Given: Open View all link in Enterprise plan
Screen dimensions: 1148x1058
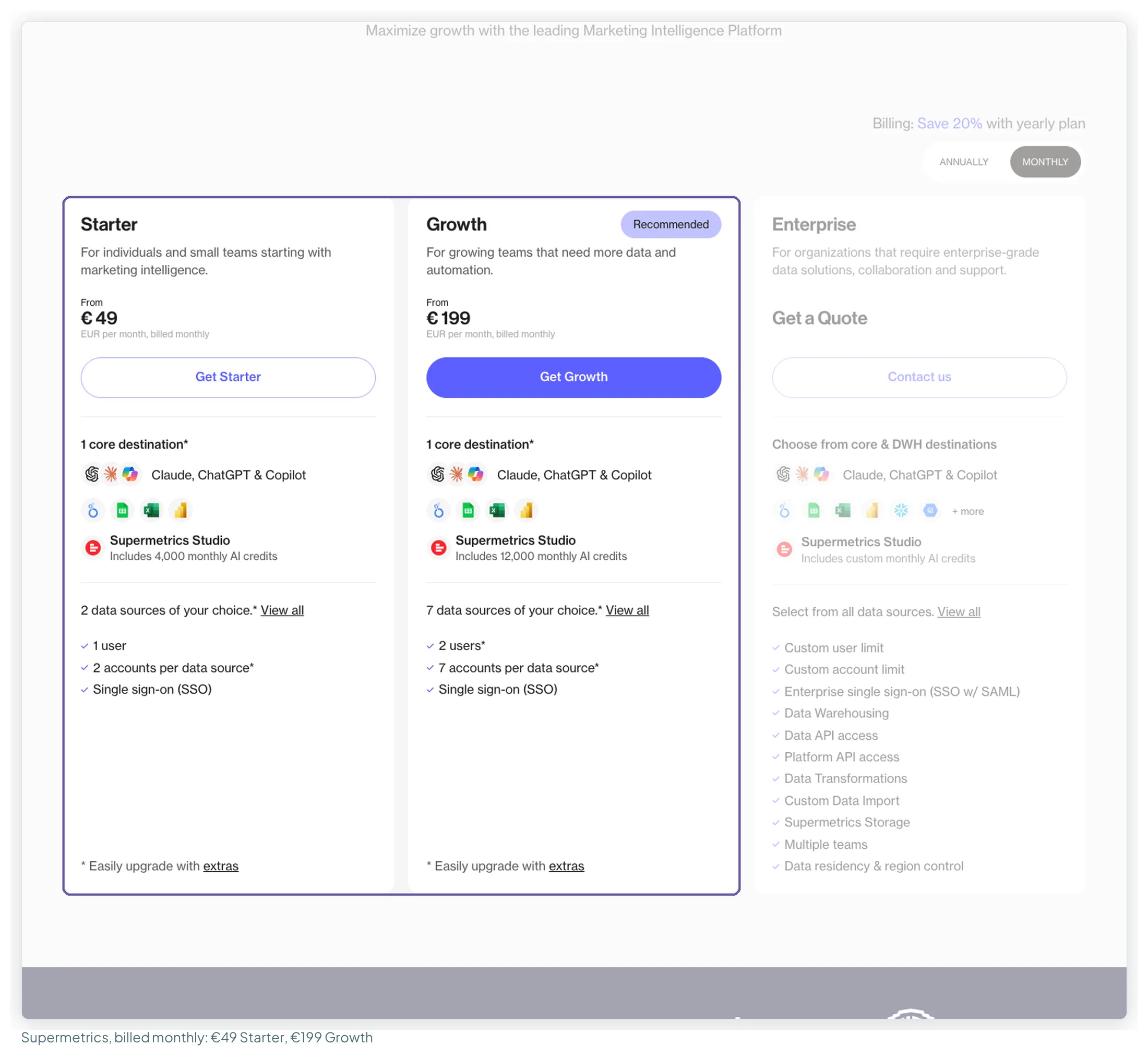Looking at the screenshot, I should pos(959,612).
